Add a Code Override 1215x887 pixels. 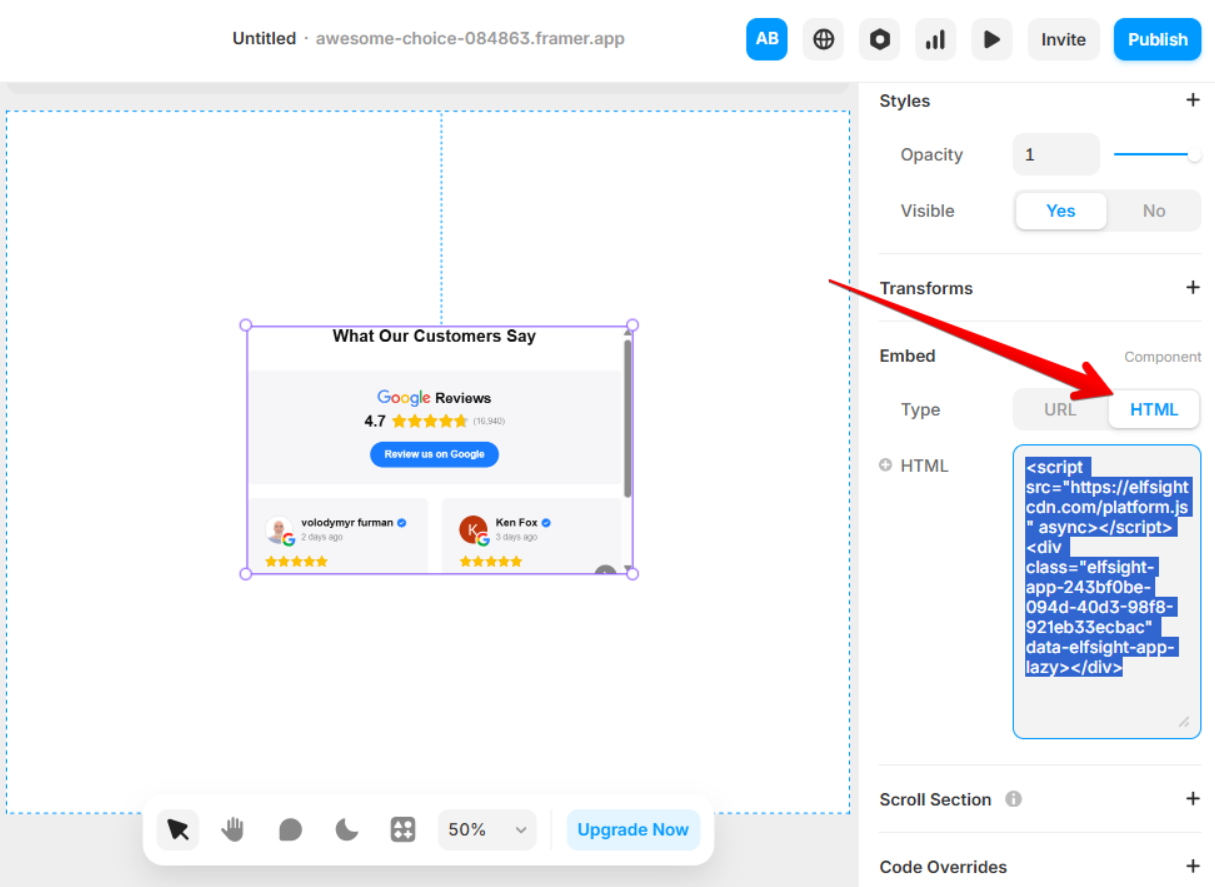1192,866
